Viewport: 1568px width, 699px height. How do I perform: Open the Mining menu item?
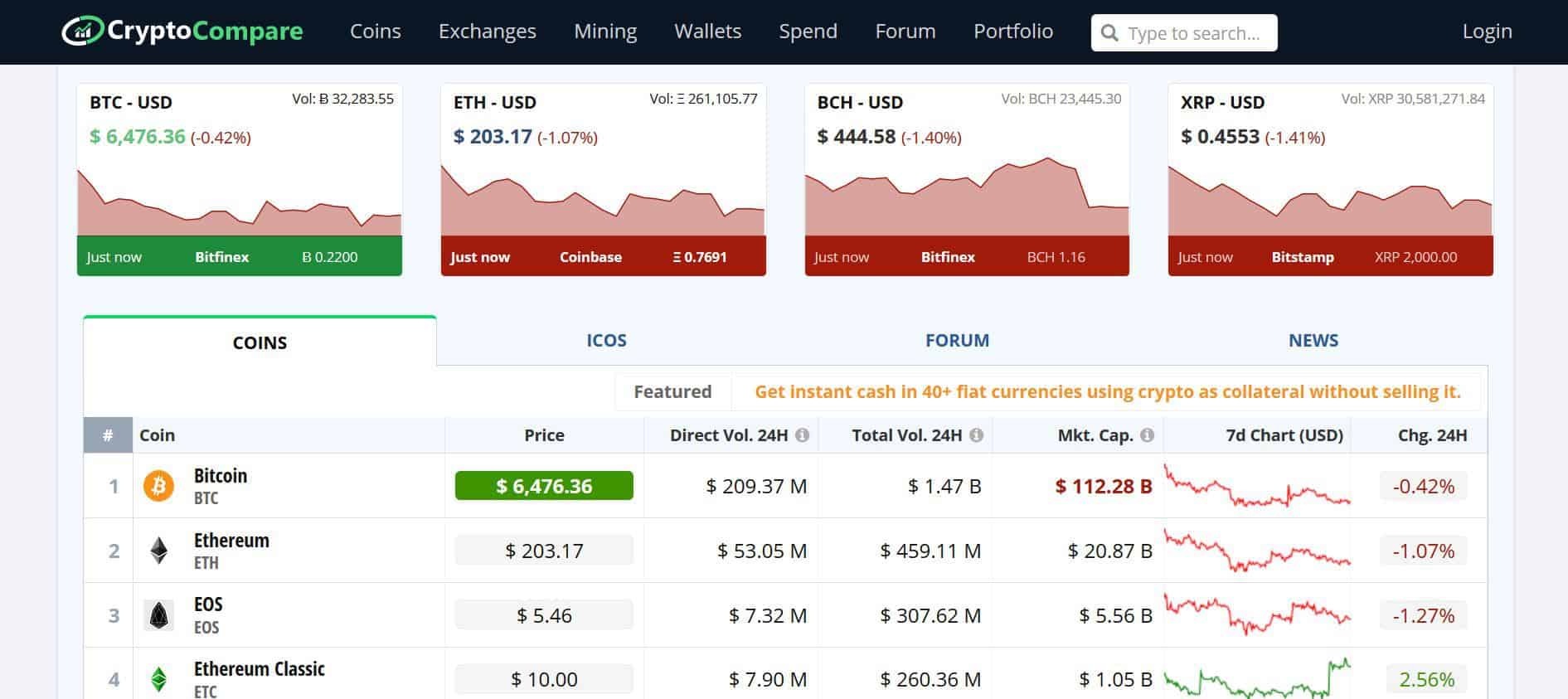click(x=605, y=32)
